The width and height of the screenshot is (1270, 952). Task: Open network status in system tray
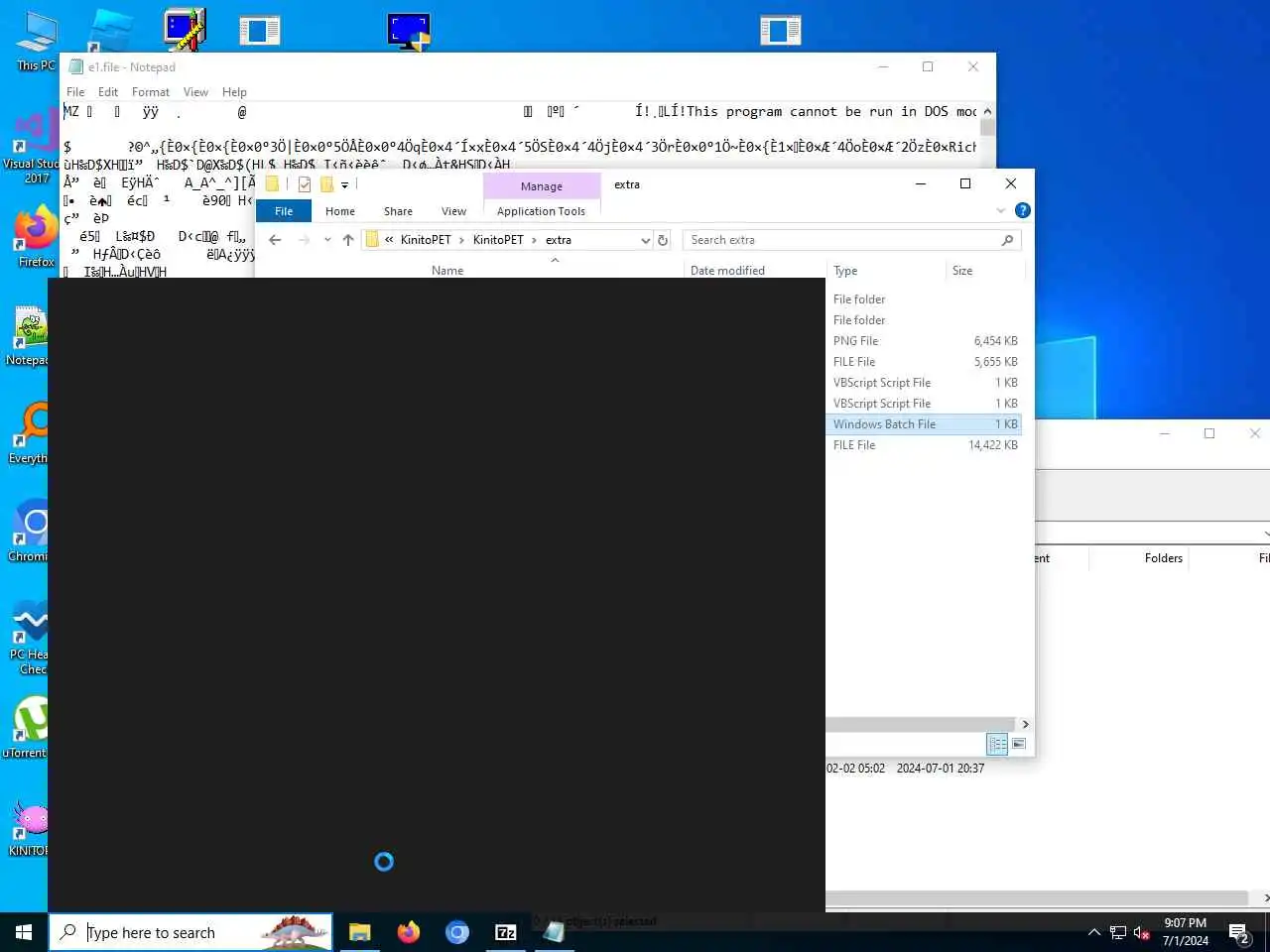coord(1118,932)
